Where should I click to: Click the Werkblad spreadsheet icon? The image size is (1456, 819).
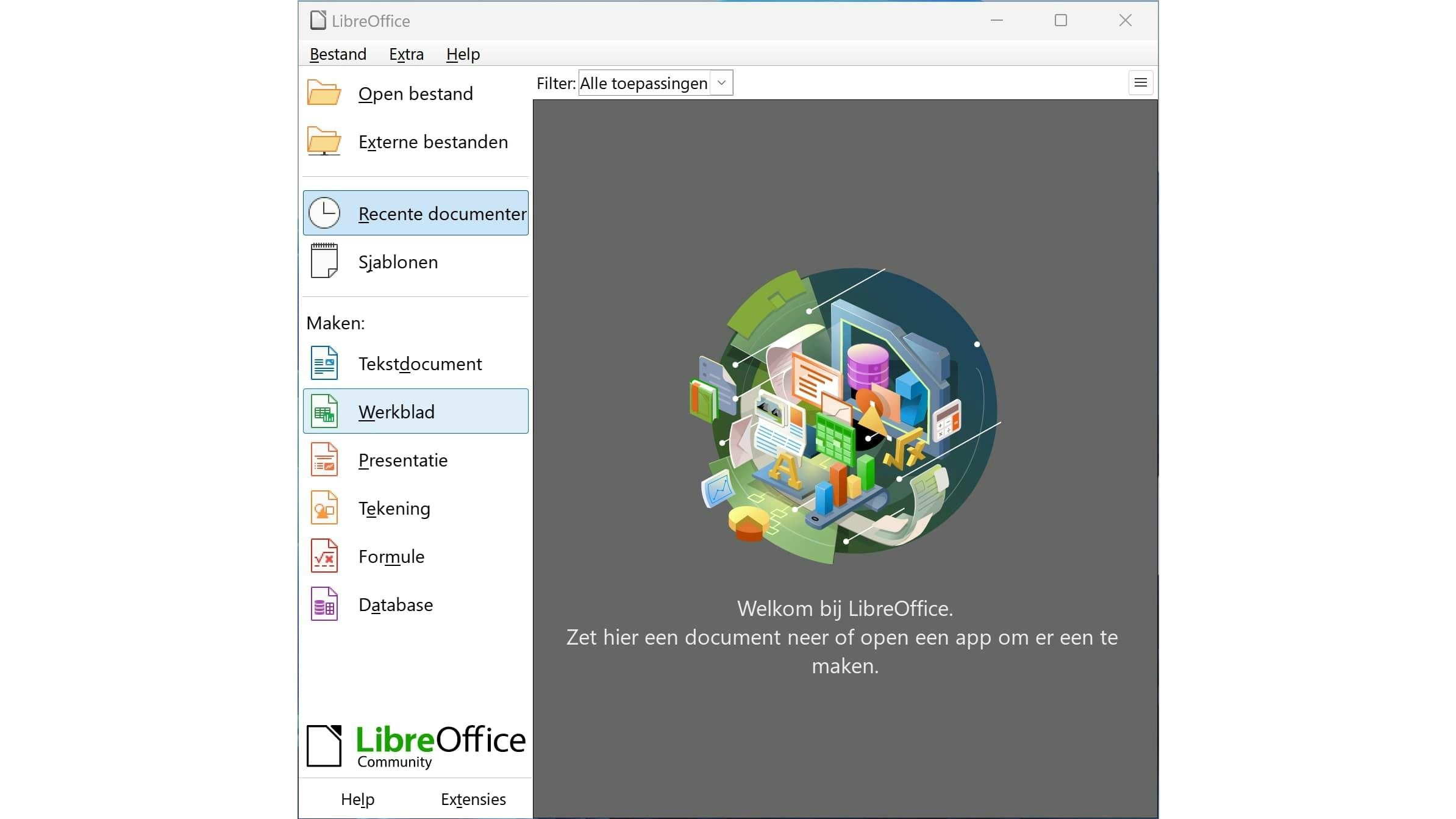pos(324,412)
